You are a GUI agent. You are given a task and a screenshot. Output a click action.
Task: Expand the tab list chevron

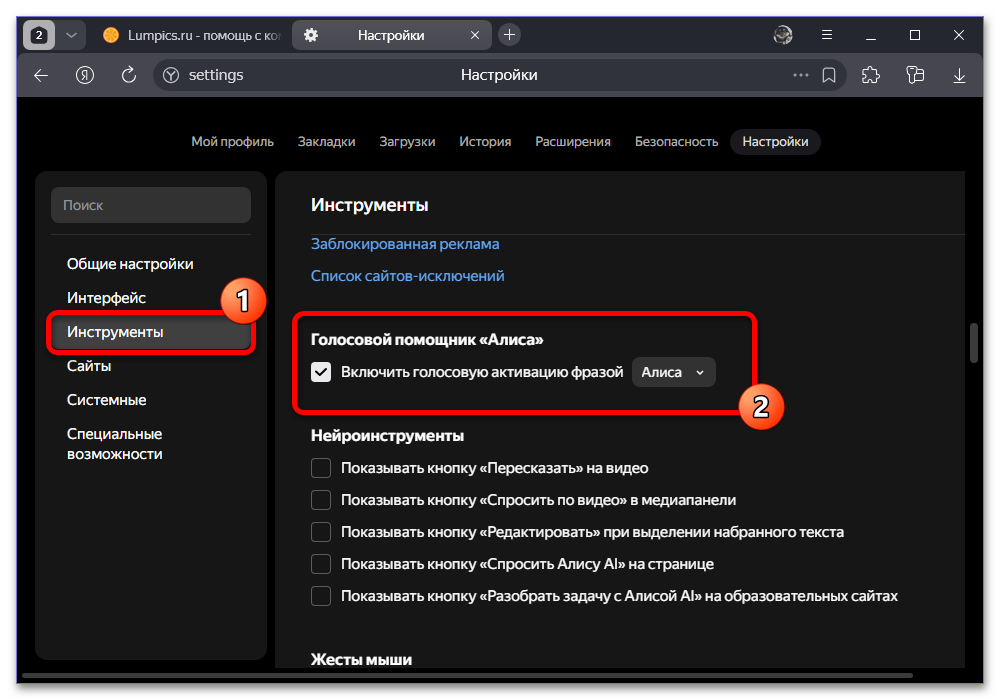click(71, 35)
